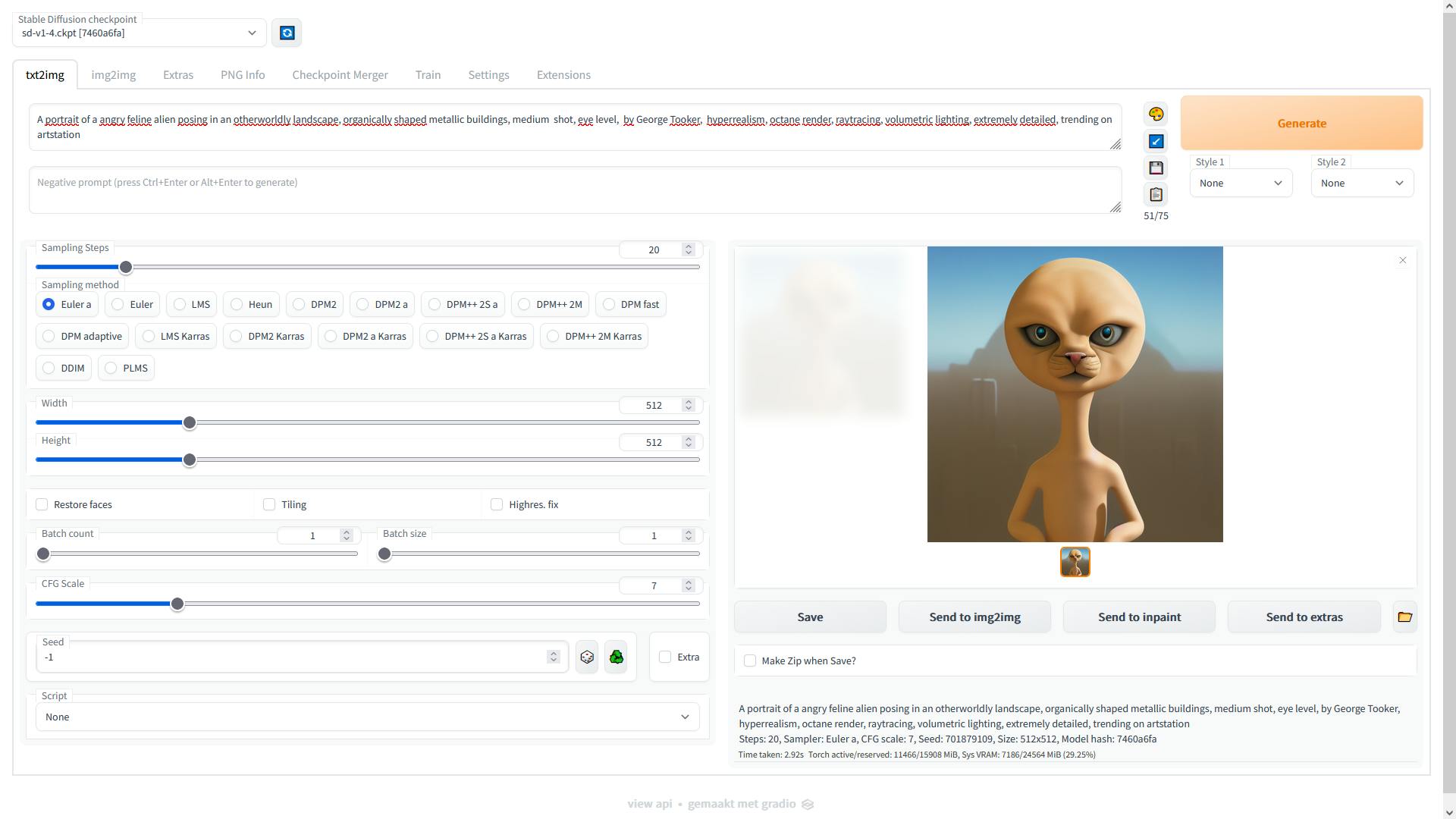The image size is (1456, 819).
Task: Switch to the img2img tab
Action: click(113, 74)
